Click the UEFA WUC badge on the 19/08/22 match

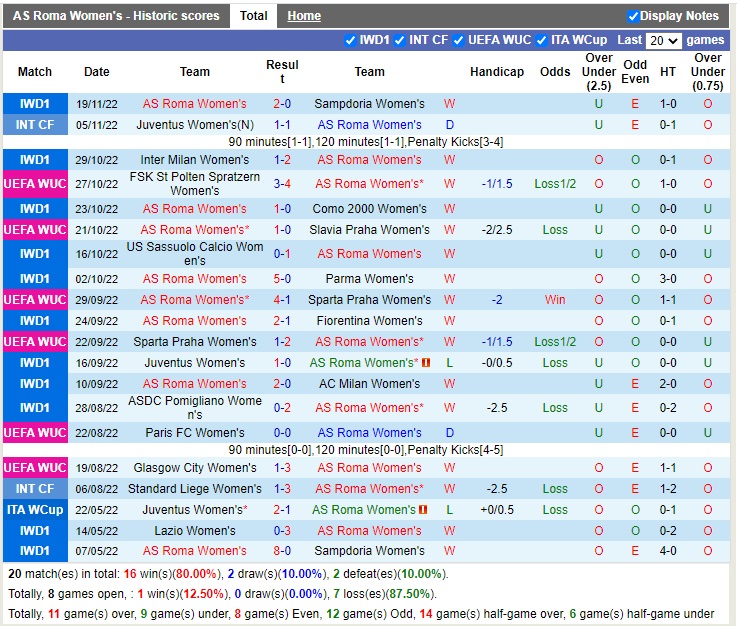click(35, 468)
